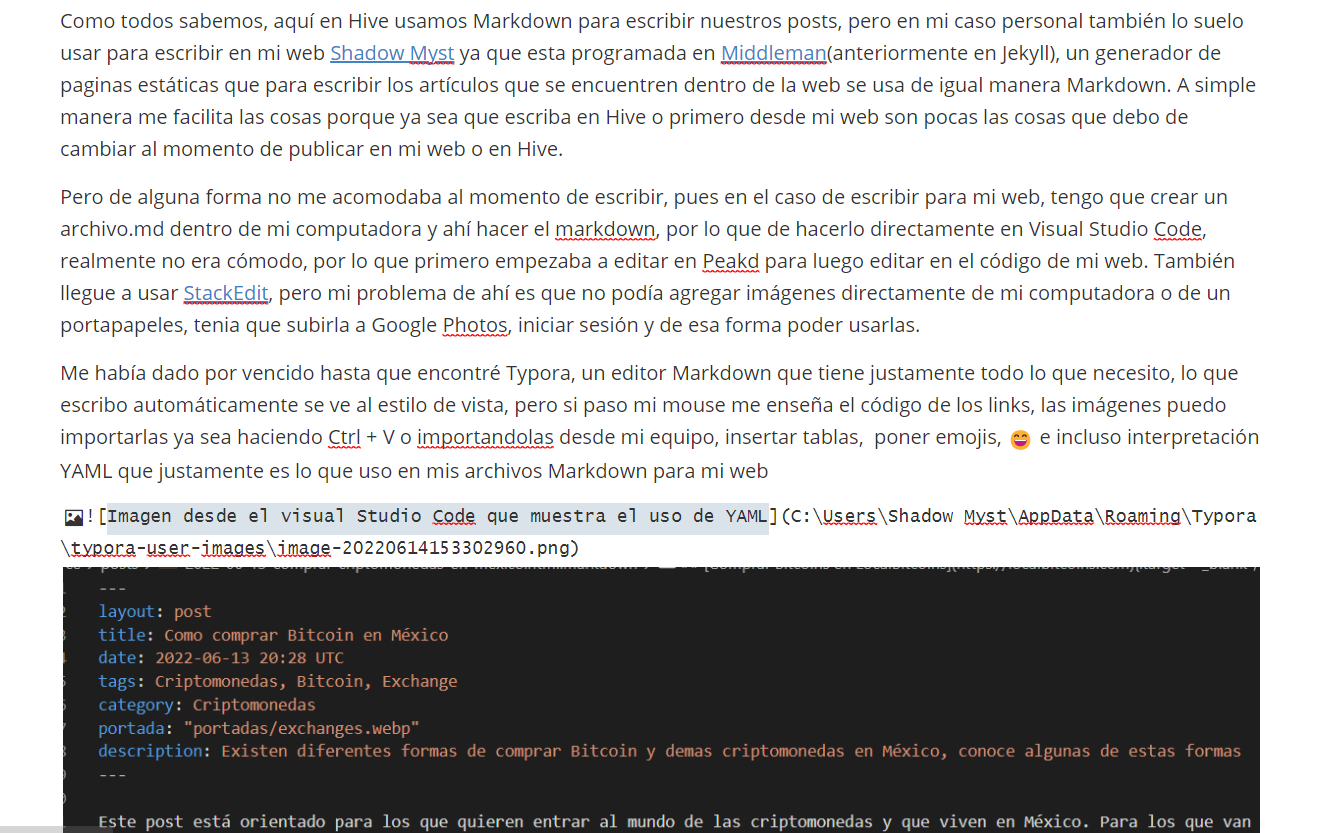Click the 'layout: post' line in the code image

(155, 611)
